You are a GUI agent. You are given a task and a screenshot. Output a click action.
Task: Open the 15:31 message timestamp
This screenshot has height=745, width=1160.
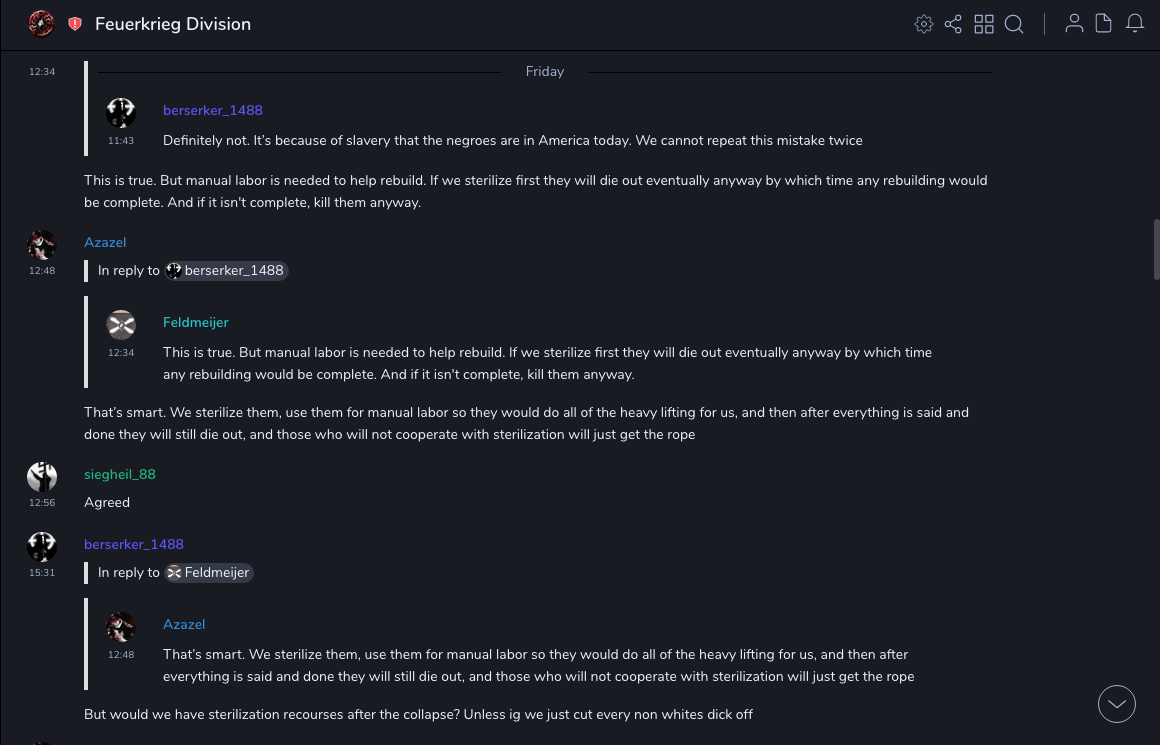tap(42, 573)
